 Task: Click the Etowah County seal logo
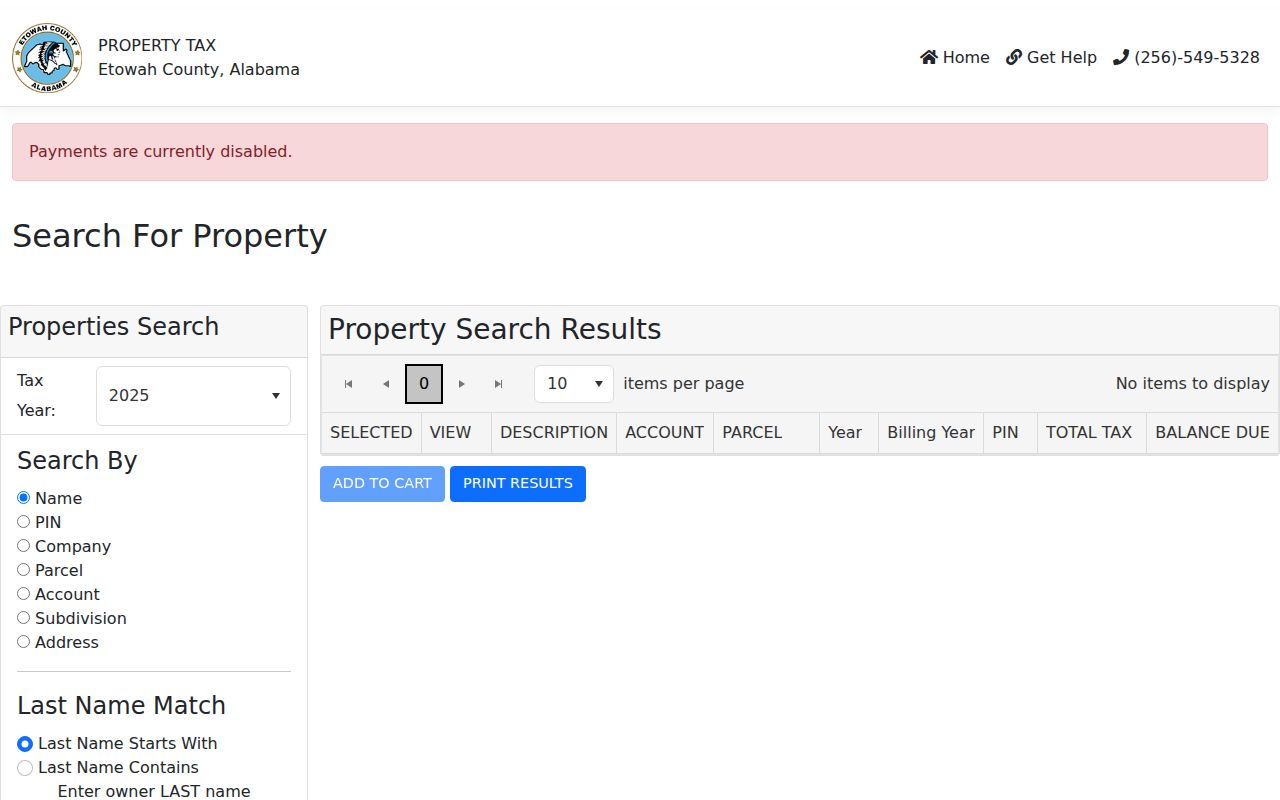(x=47, y=58)
